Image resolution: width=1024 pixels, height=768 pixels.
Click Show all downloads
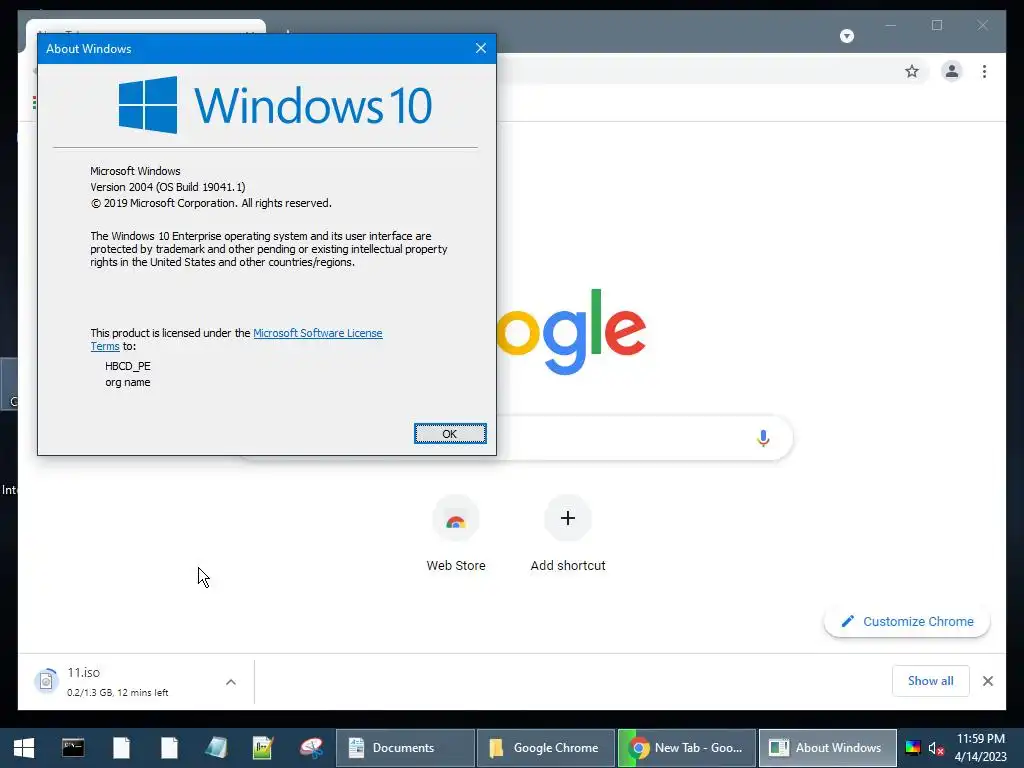click(931, 681)
